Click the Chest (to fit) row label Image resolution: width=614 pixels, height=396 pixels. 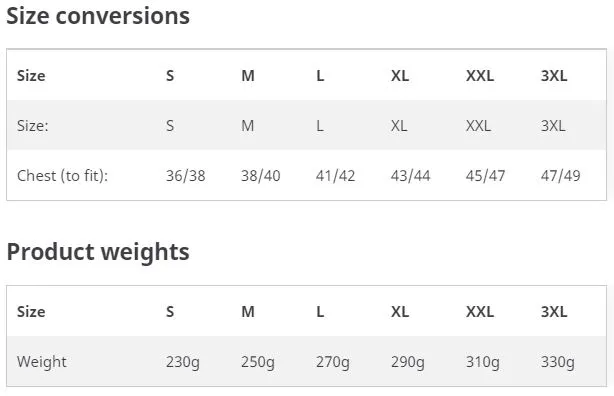pyautogui.click(x=62, y=176)
